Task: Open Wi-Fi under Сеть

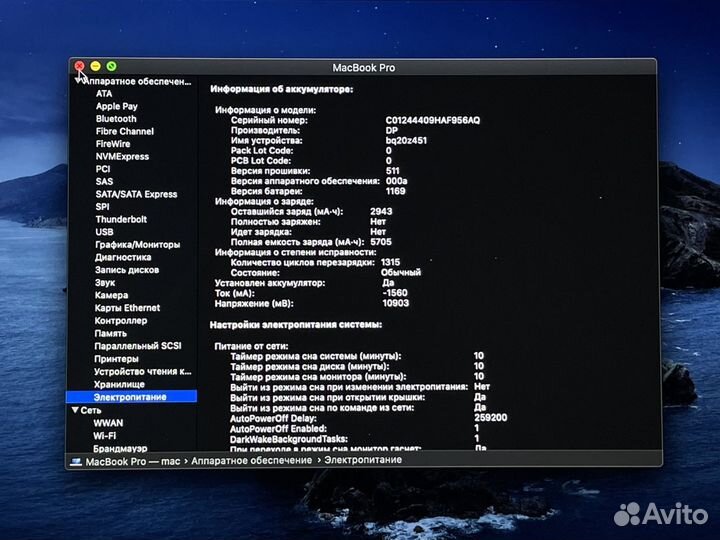Action: pyautogui.click(x=105, y=436)
